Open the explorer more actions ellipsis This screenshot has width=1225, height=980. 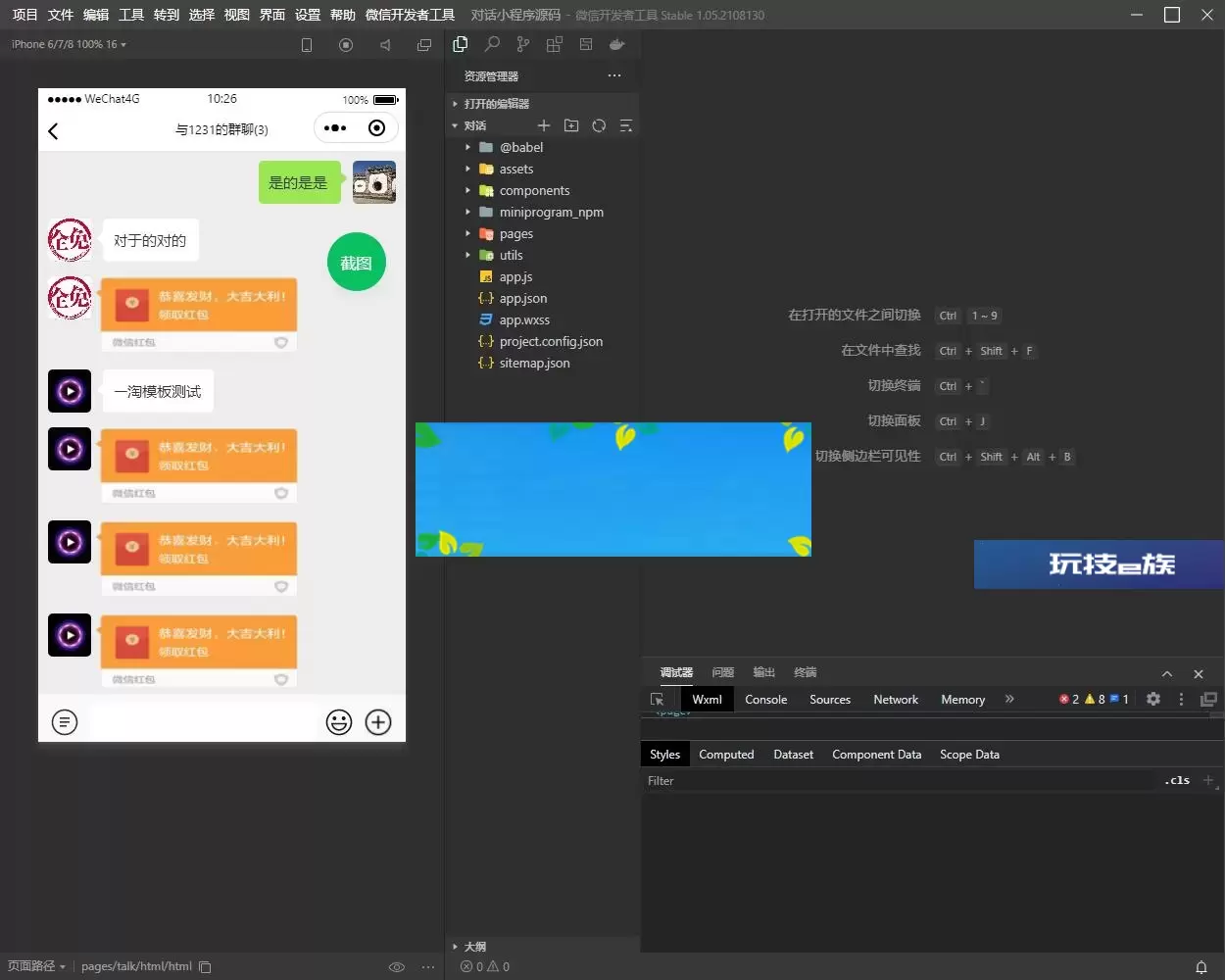(614, 75)
